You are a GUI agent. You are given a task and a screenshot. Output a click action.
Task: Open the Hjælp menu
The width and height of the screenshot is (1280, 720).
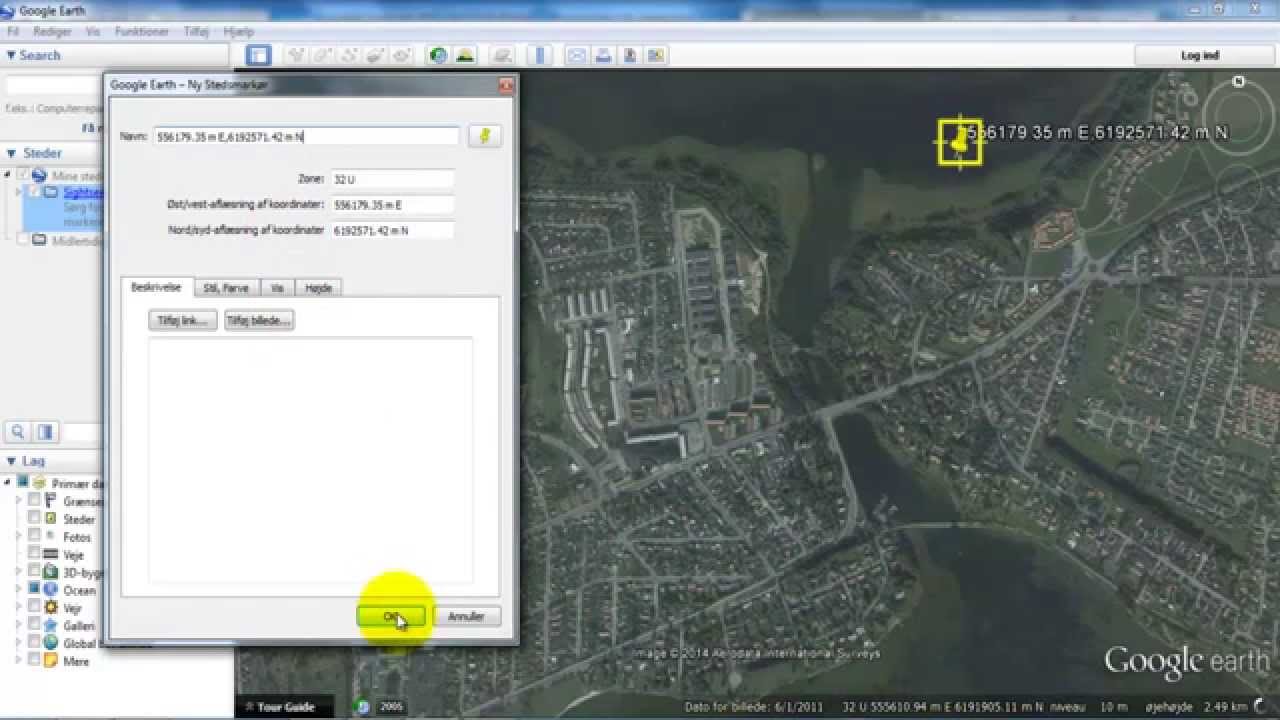point(239,32)
